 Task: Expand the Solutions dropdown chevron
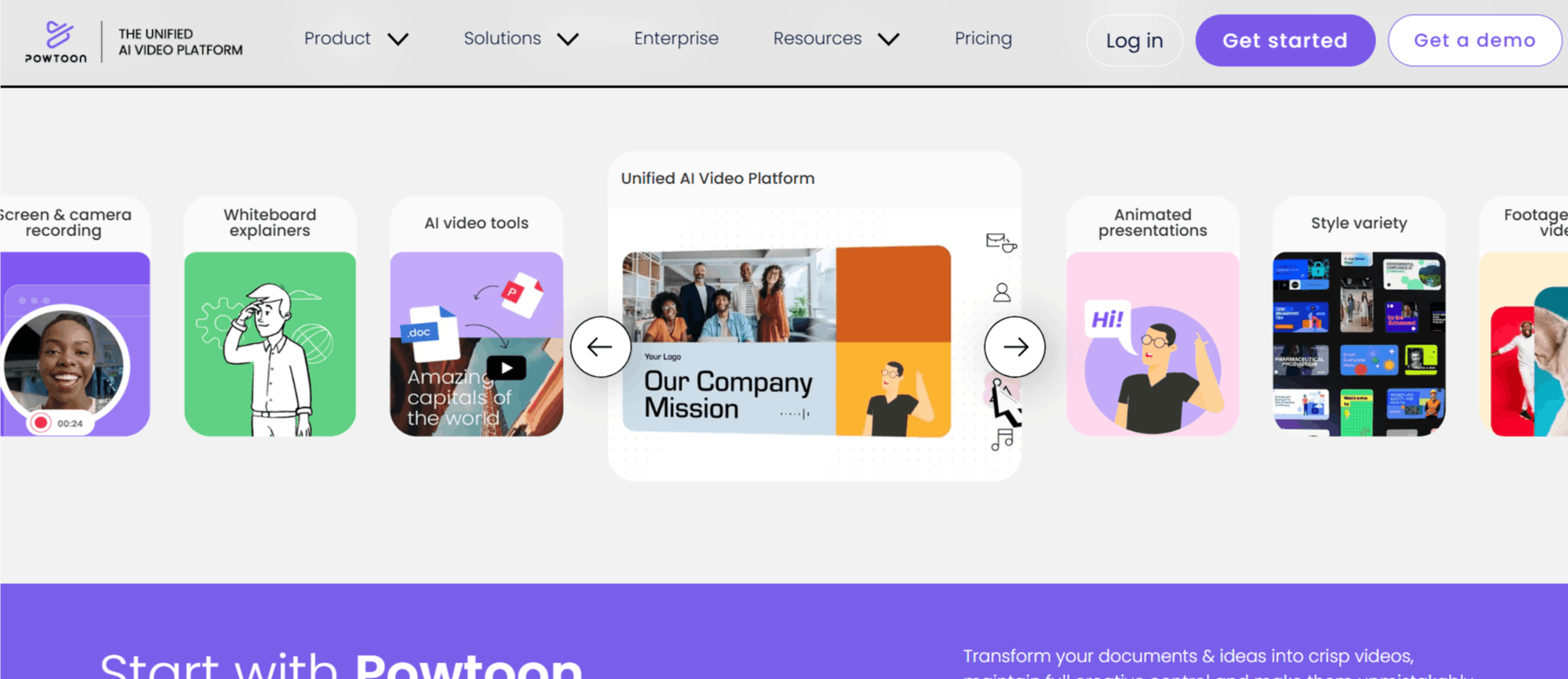pos(568,40)
